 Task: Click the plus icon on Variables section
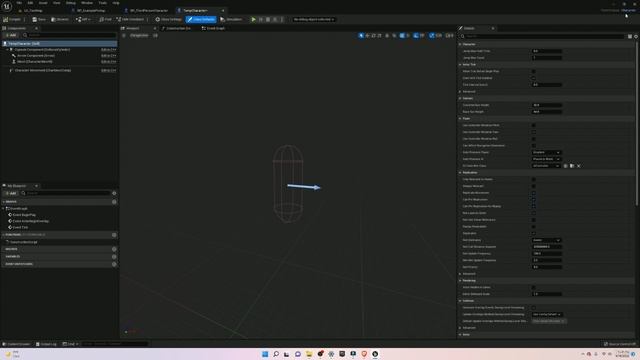click(x=114, y=256)
